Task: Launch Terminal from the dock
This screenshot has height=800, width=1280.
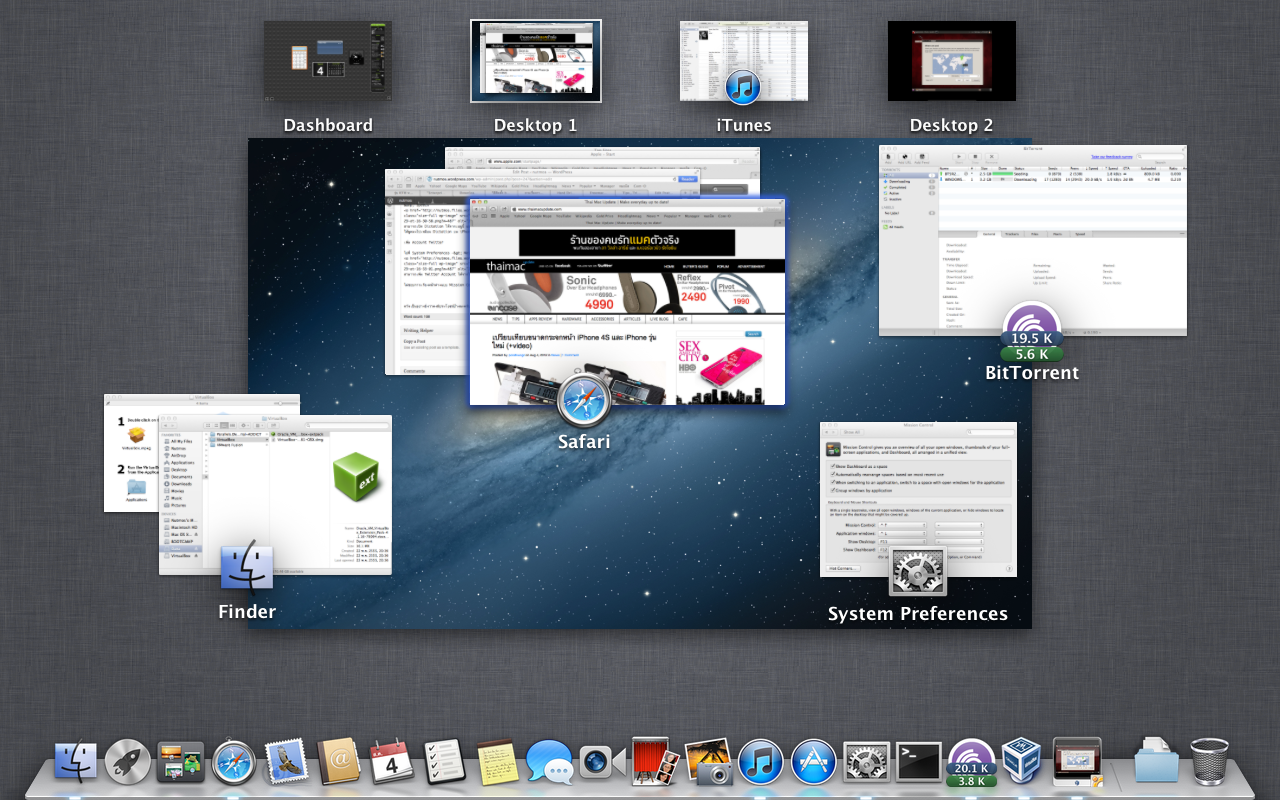Action: (x=919, y=762)
